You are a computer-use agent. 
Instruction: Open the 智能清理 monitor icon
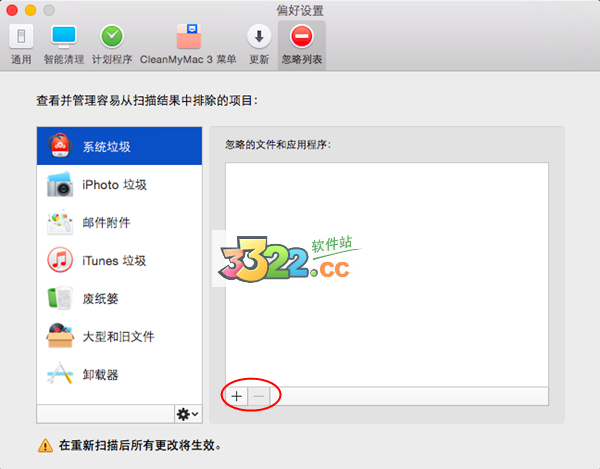tap(64, 36)
